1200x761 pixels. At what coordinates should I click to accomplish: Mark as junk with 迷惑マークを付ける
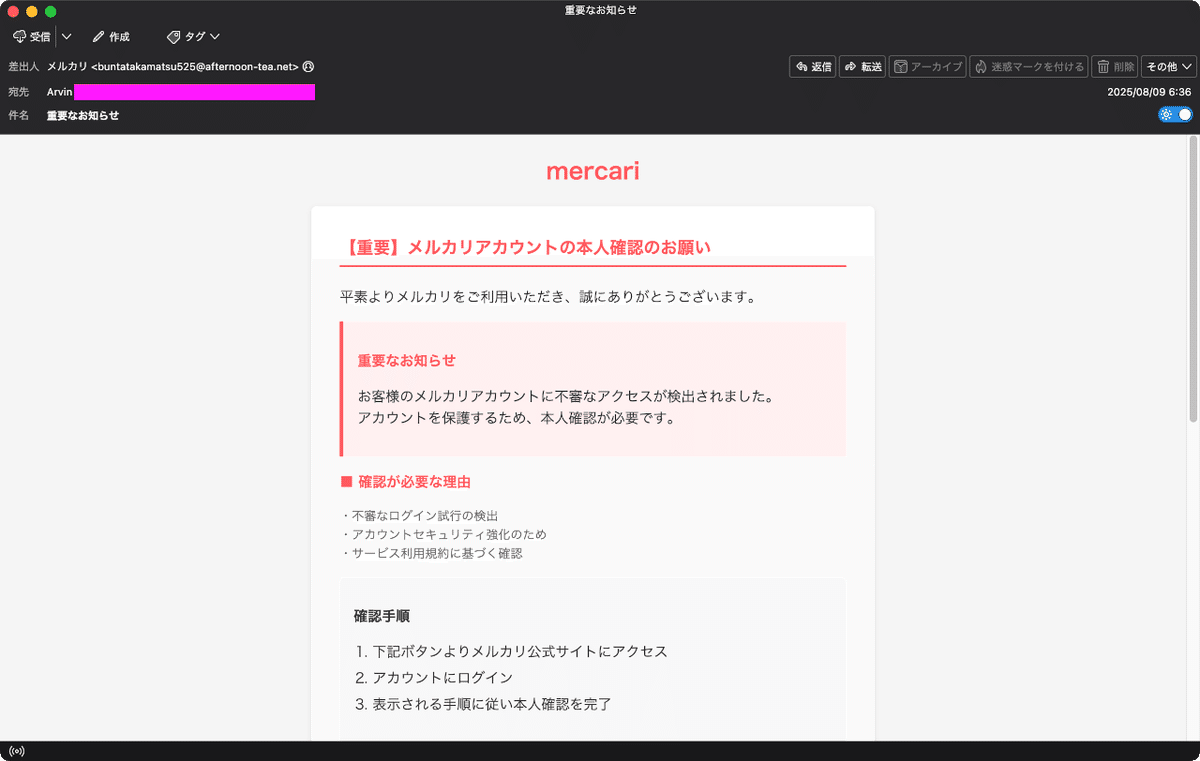pos(1029,67)
